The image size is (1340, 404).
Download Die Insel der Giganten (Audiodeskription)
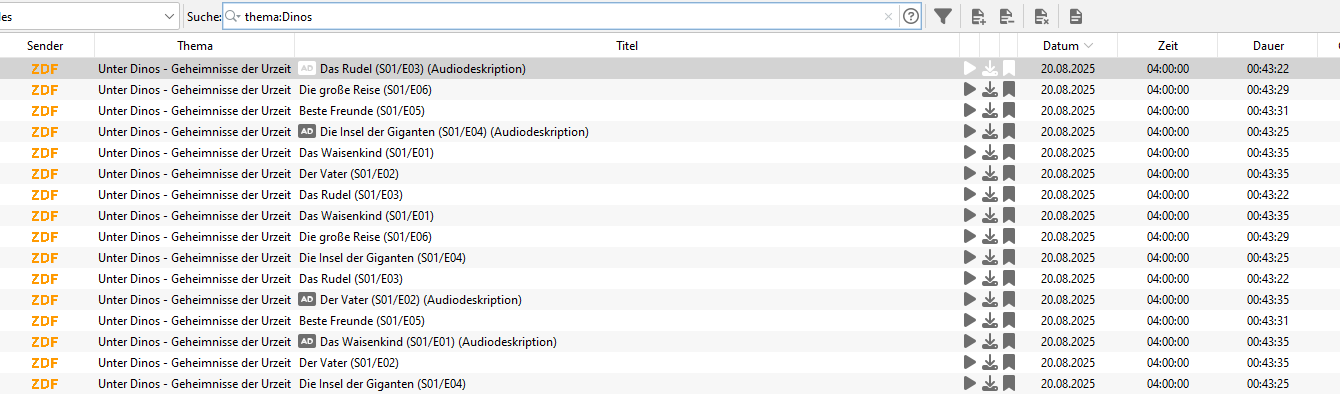(x=989, y=131)
